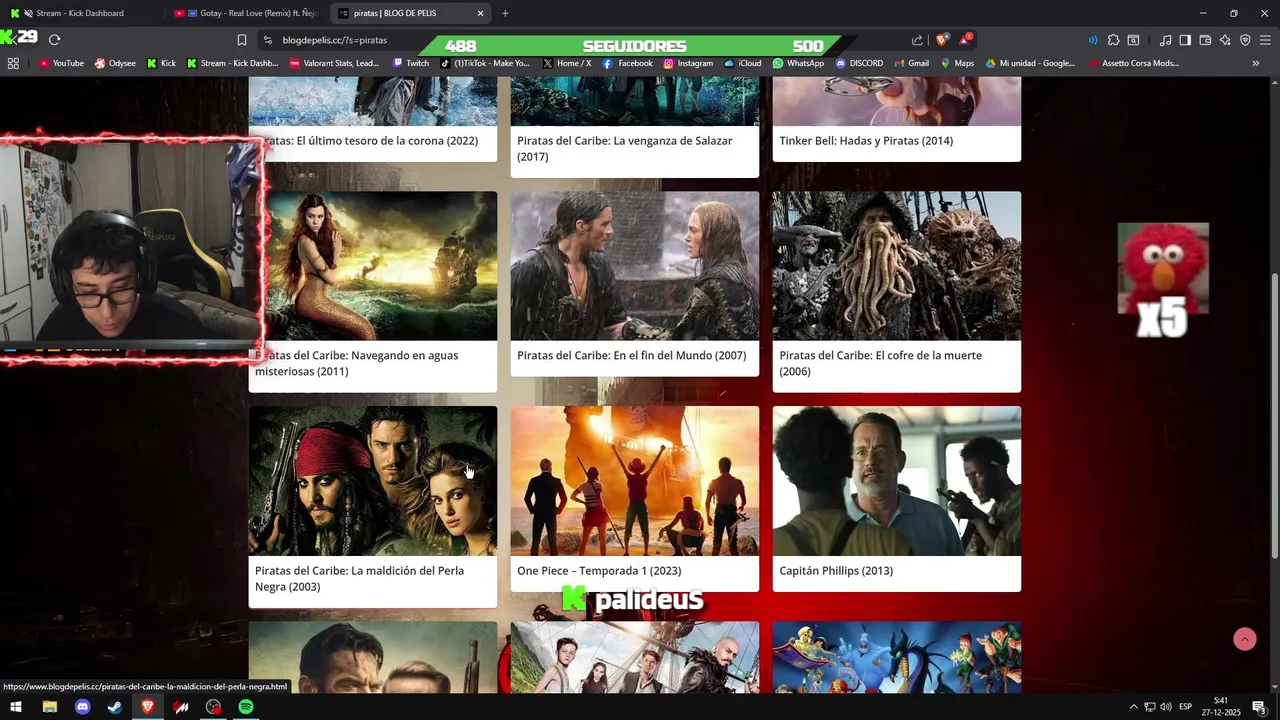Open File Explorer from taskbar
Image resolution: width=1280 pixels, height=720 pixels.
(x=49, y=707)
